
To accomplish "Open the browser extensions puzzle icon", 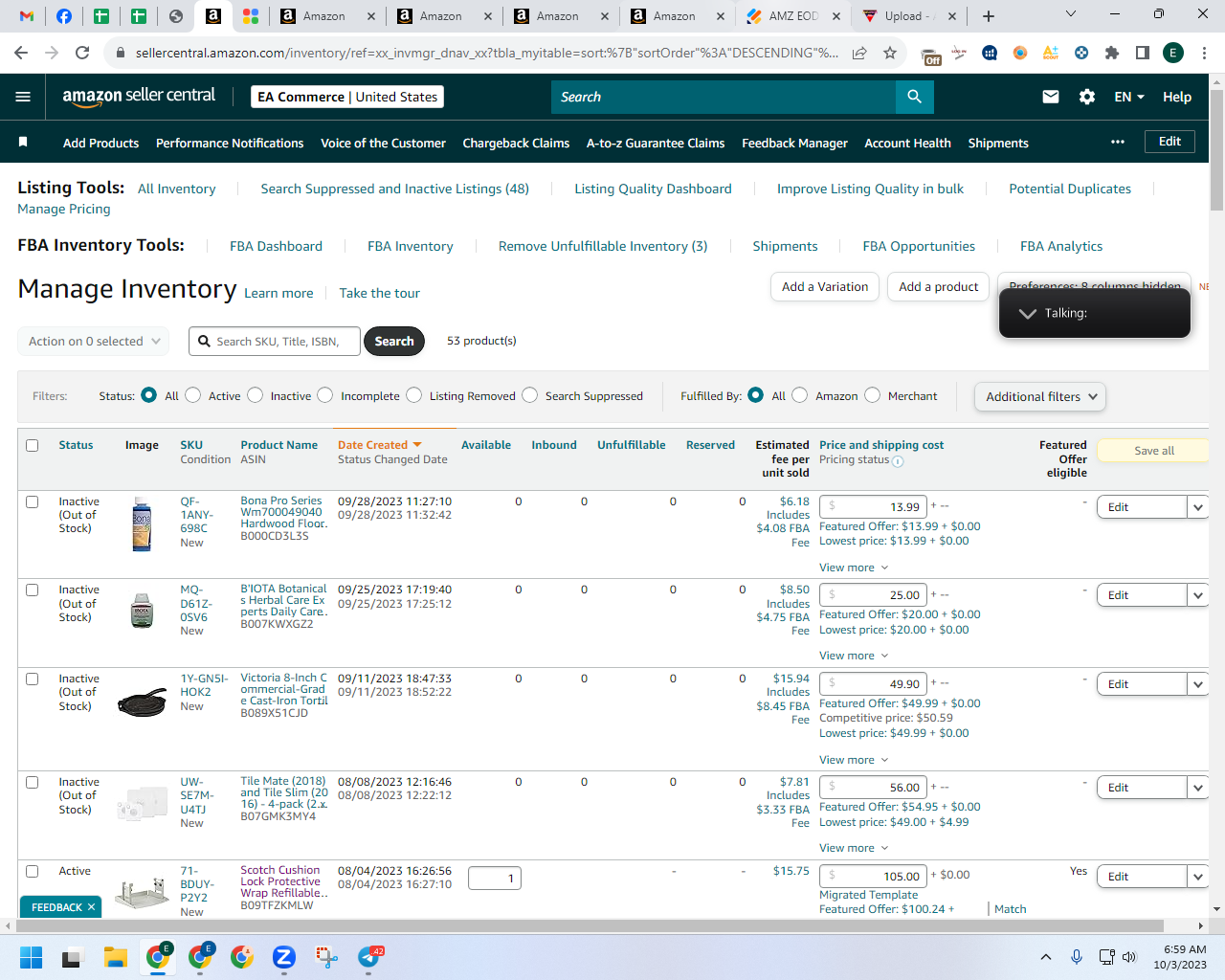I will tap(1112, 53).
